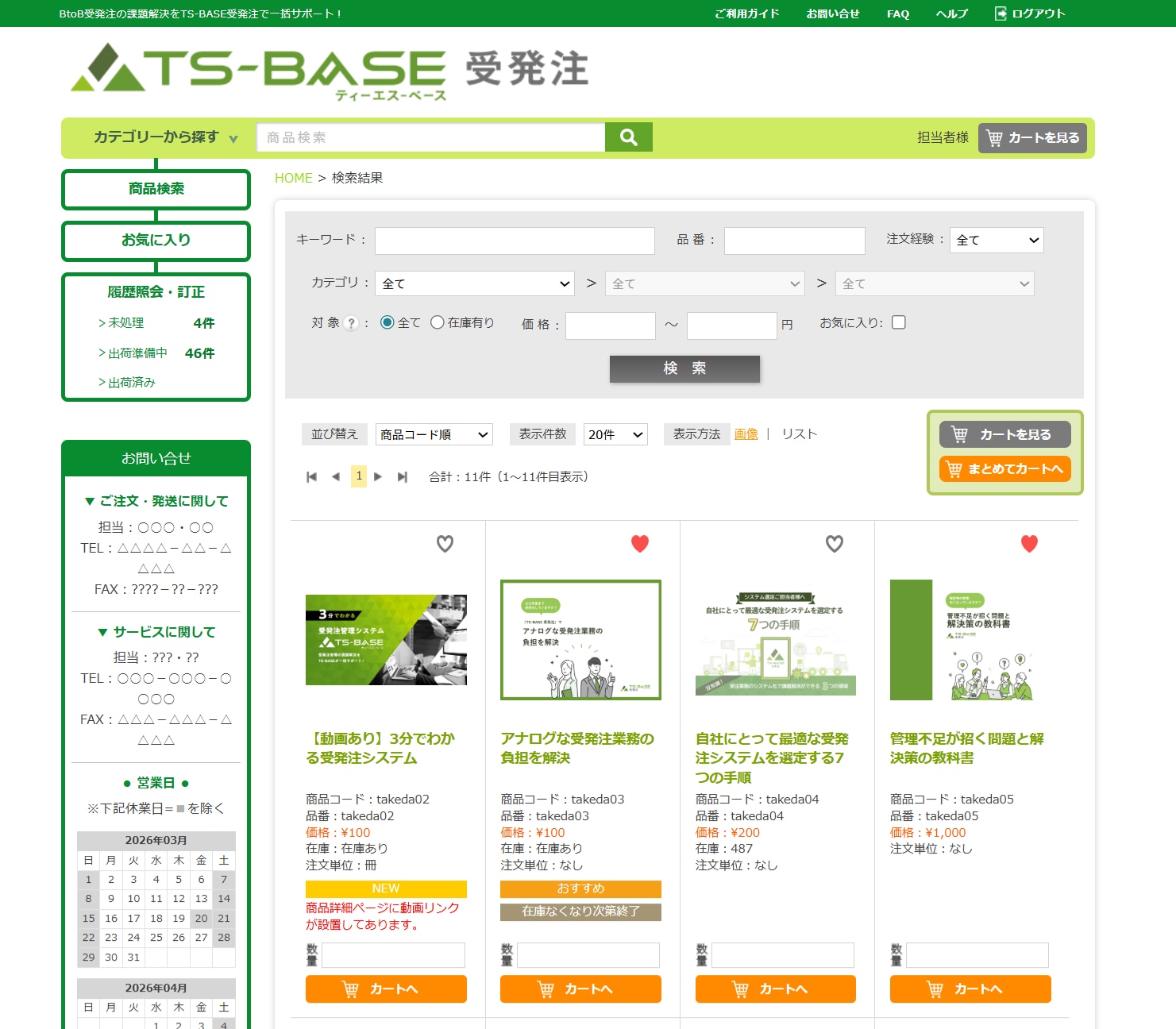
Task: Click the キーワード input field
Action: 515,241
